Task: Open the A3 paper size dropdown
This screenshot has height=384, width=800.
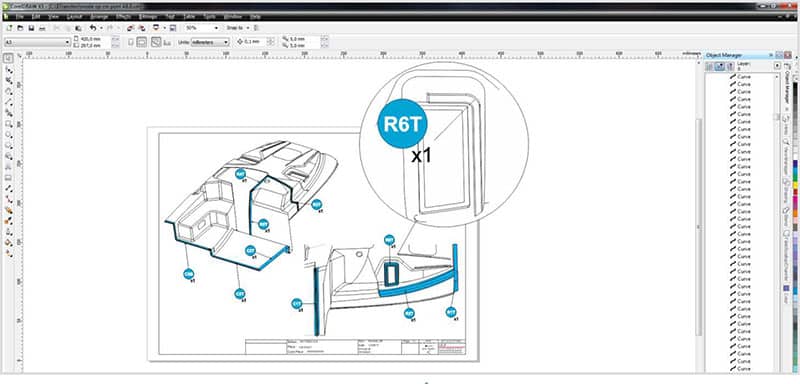Action: 37,42
